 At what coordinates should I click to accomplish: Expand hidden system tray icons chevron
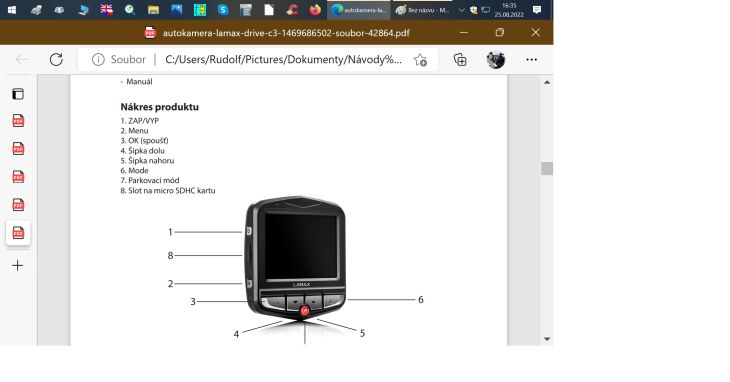(x=461, y=10)
